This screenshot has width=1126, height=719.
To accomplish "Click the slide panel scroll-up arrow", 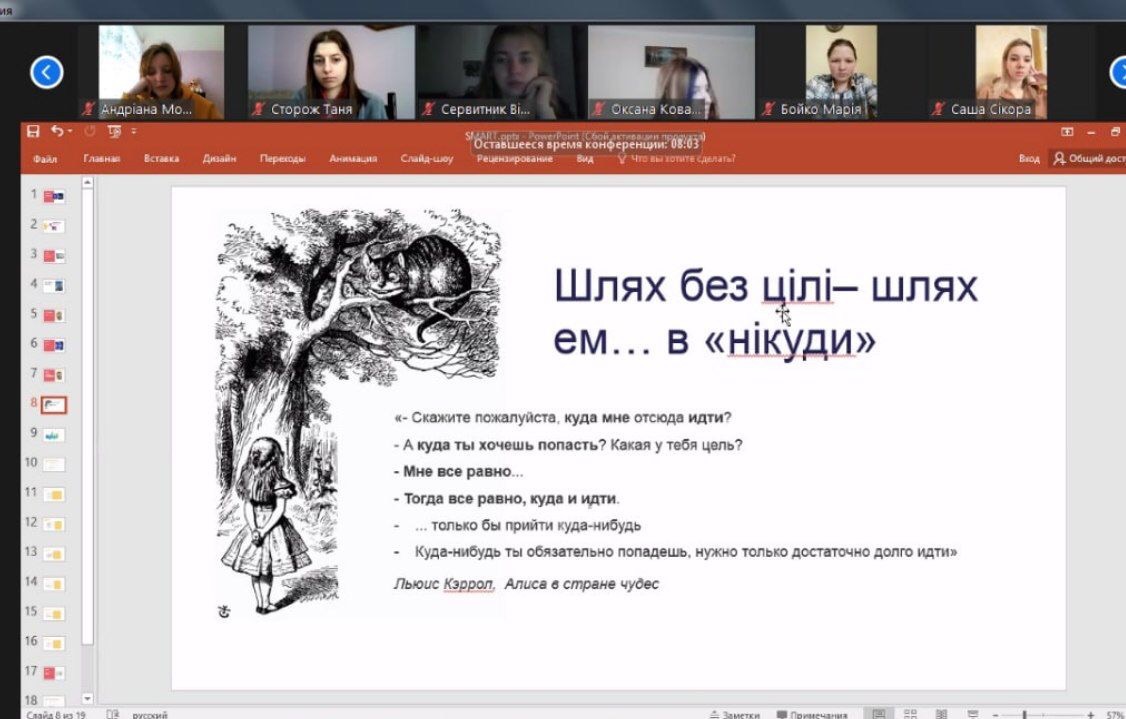I will tap(88, 183).
